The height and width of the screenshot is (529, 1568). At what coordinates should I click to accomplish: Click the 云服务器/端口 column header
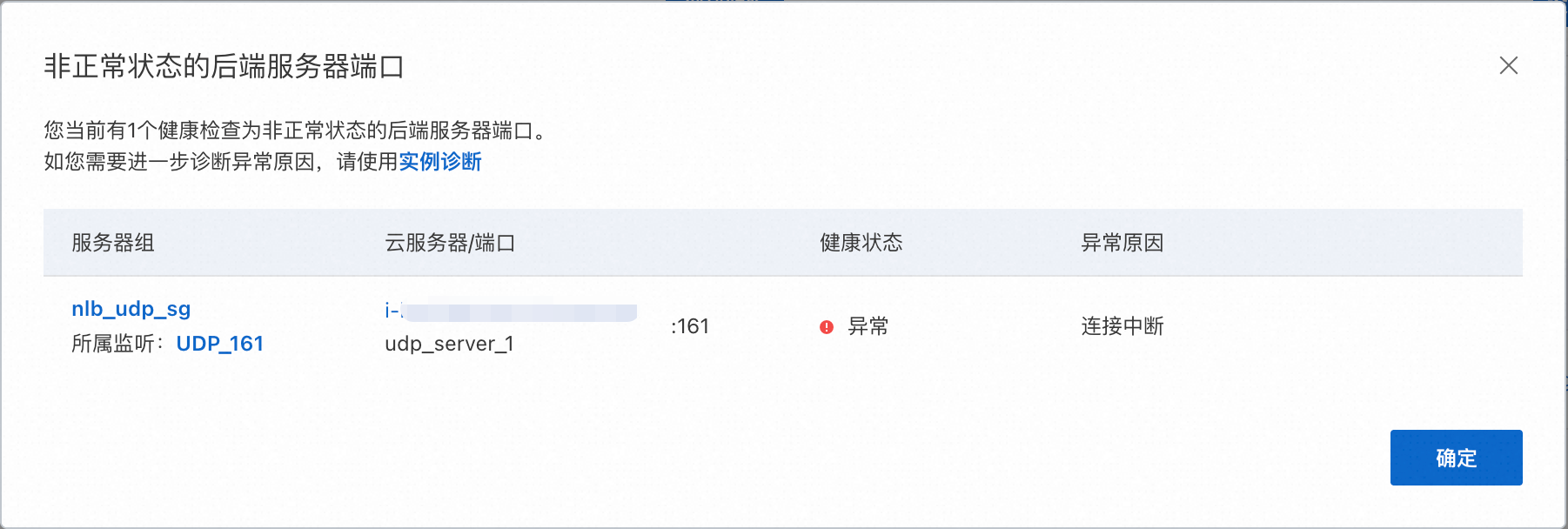tap(450, 243)
